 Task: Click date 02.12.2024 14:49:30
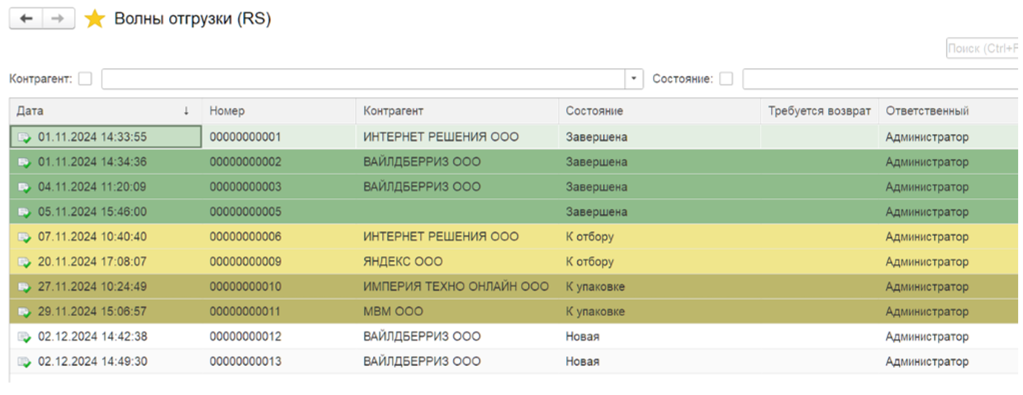coord(92,362)
